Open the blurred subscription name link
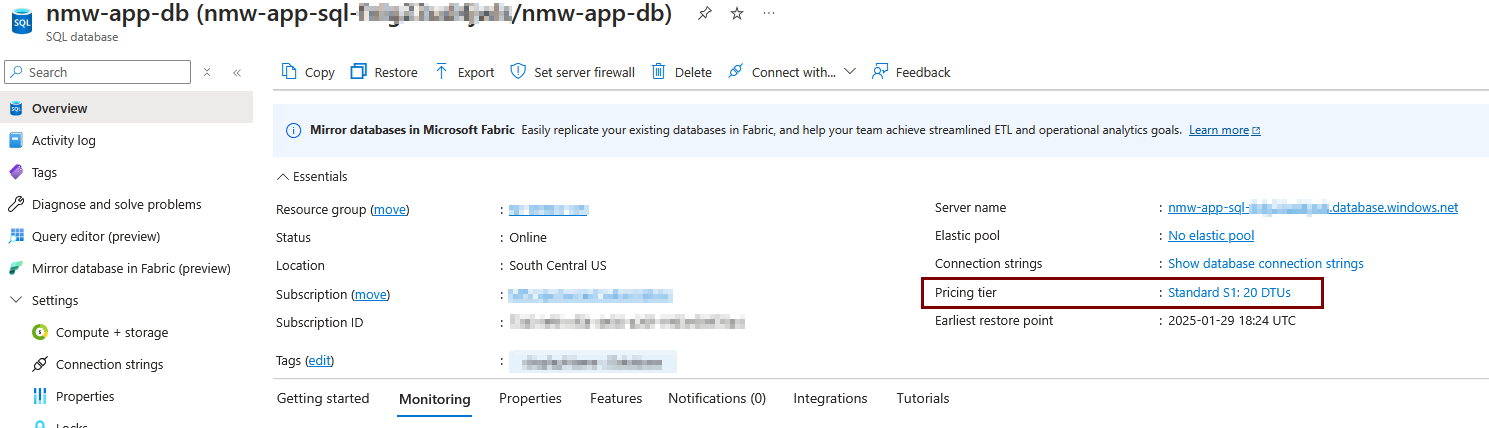 (x=590, y=295)
